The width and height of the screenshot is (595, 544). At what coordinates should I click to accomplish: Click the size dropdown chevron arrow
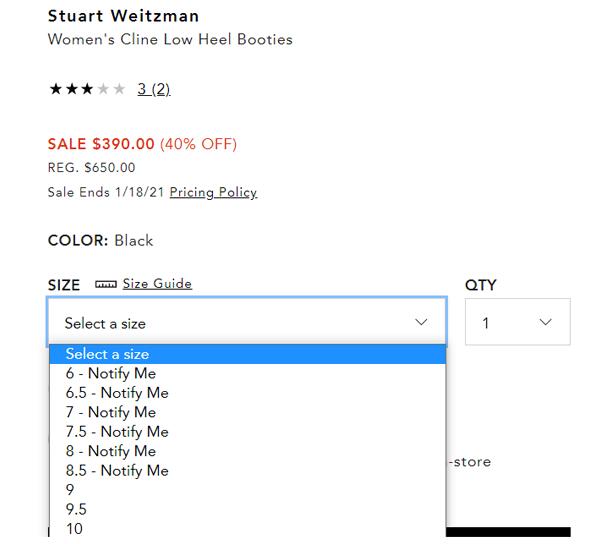421,322
